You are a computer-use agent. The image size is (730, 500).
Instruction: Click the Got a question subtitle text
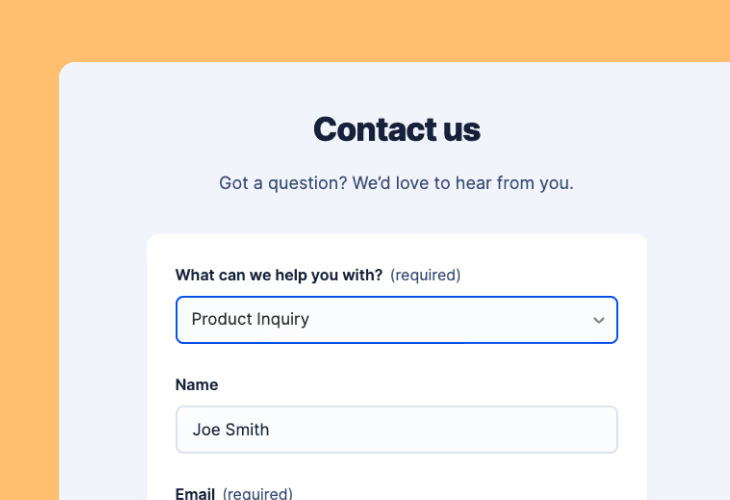click(x=396, y=183)
